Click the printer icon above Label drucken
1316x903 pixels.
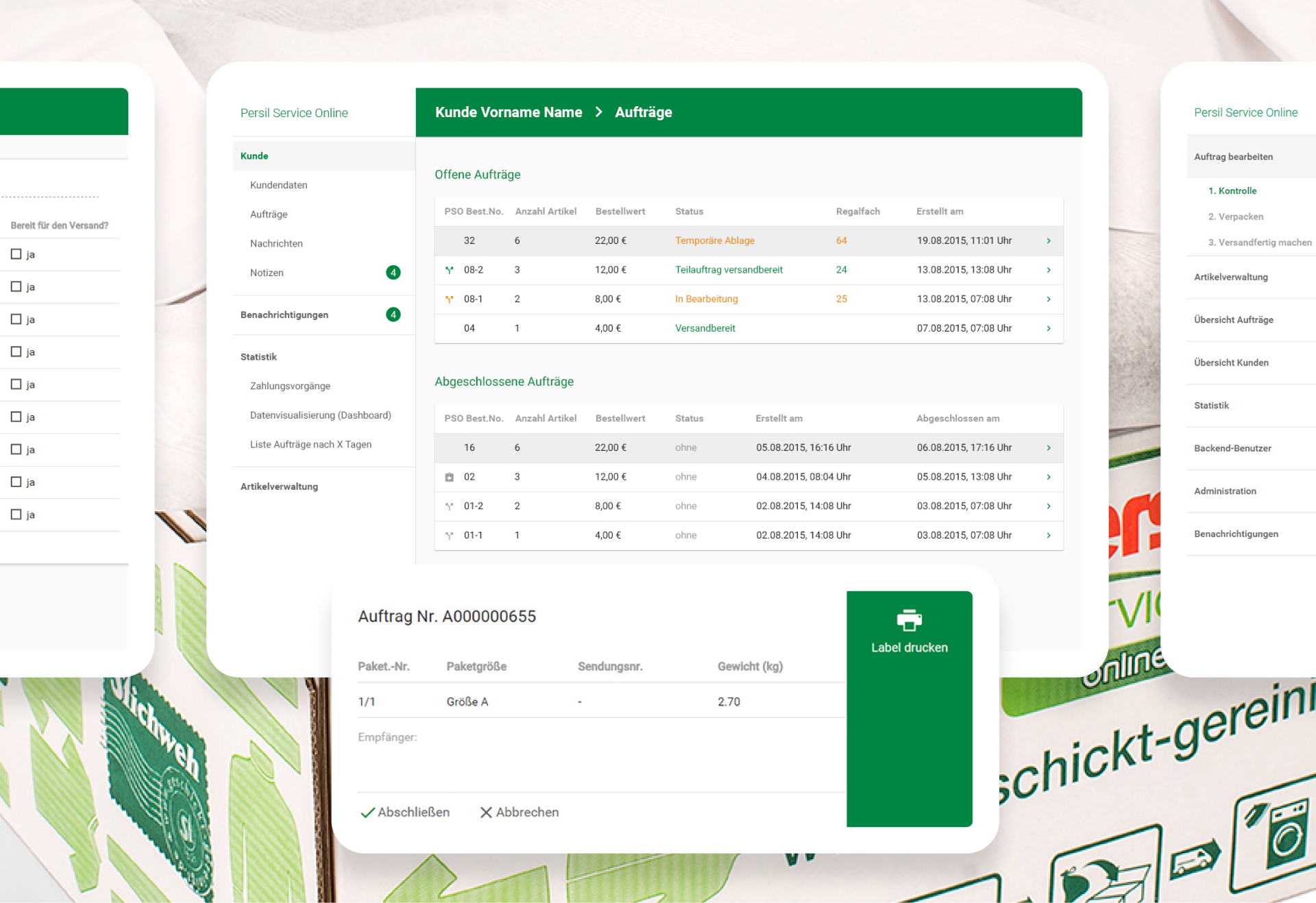[910, 621]
